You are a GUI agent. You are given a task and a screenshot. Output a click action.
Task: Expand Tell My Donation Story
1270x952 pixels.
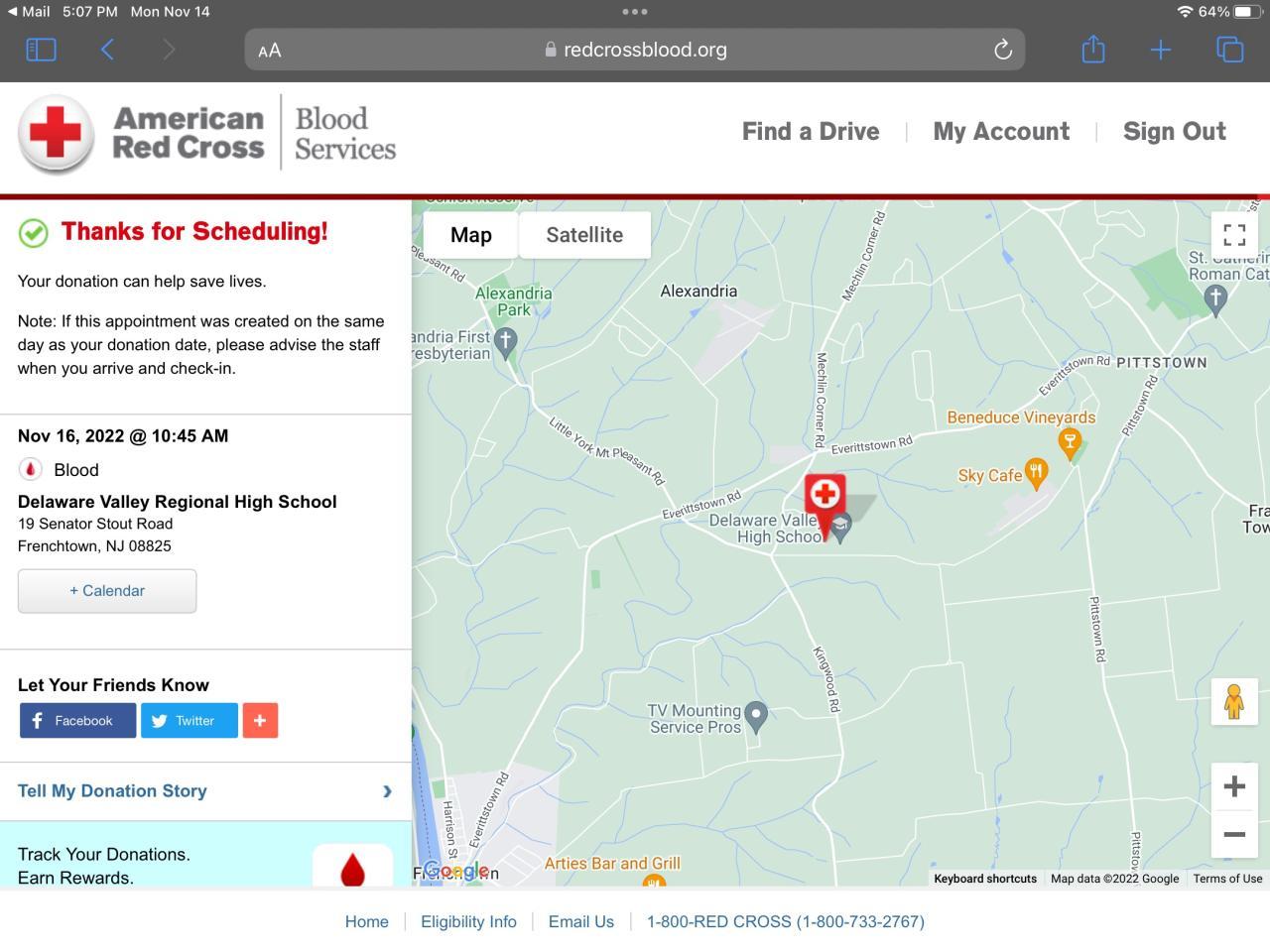tap(205, 791)
